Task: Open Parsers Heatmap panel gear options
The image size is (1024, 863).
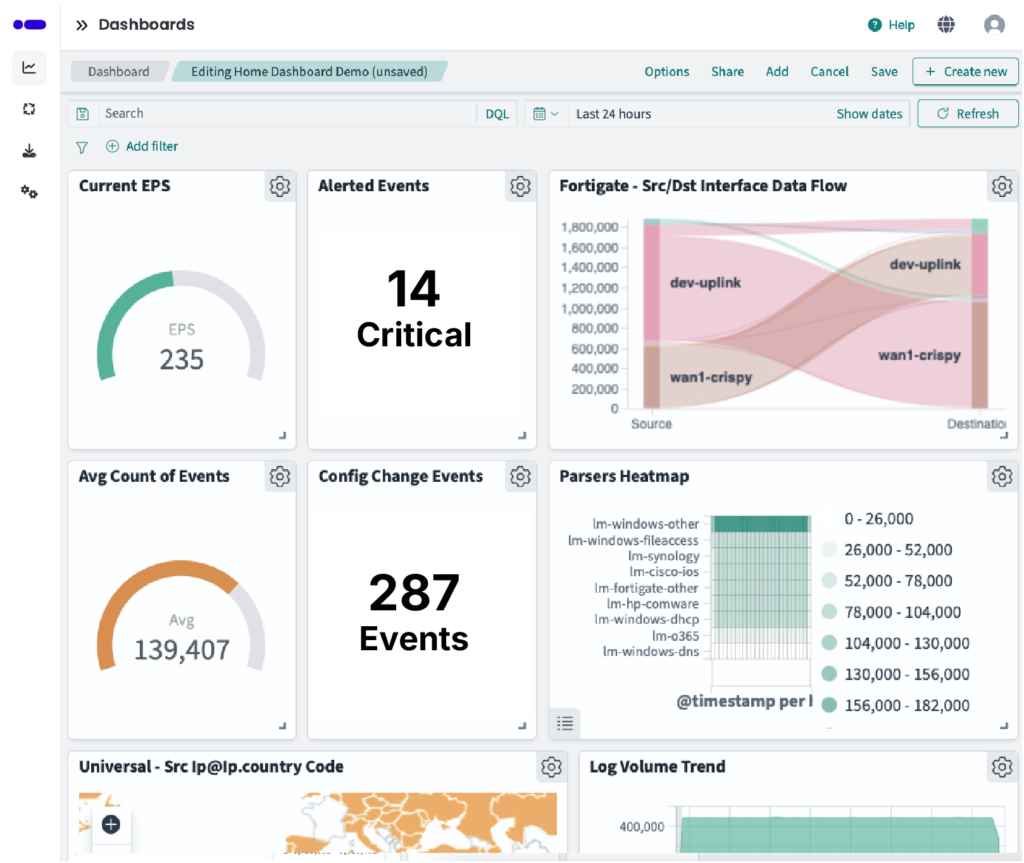Action: point(1002,476)
